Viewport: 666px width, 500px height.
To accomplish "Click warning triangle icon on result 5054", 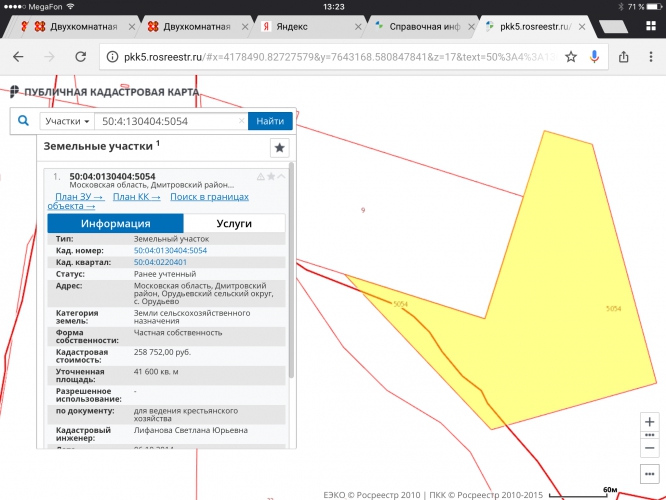I will click(x=260, y=177).
